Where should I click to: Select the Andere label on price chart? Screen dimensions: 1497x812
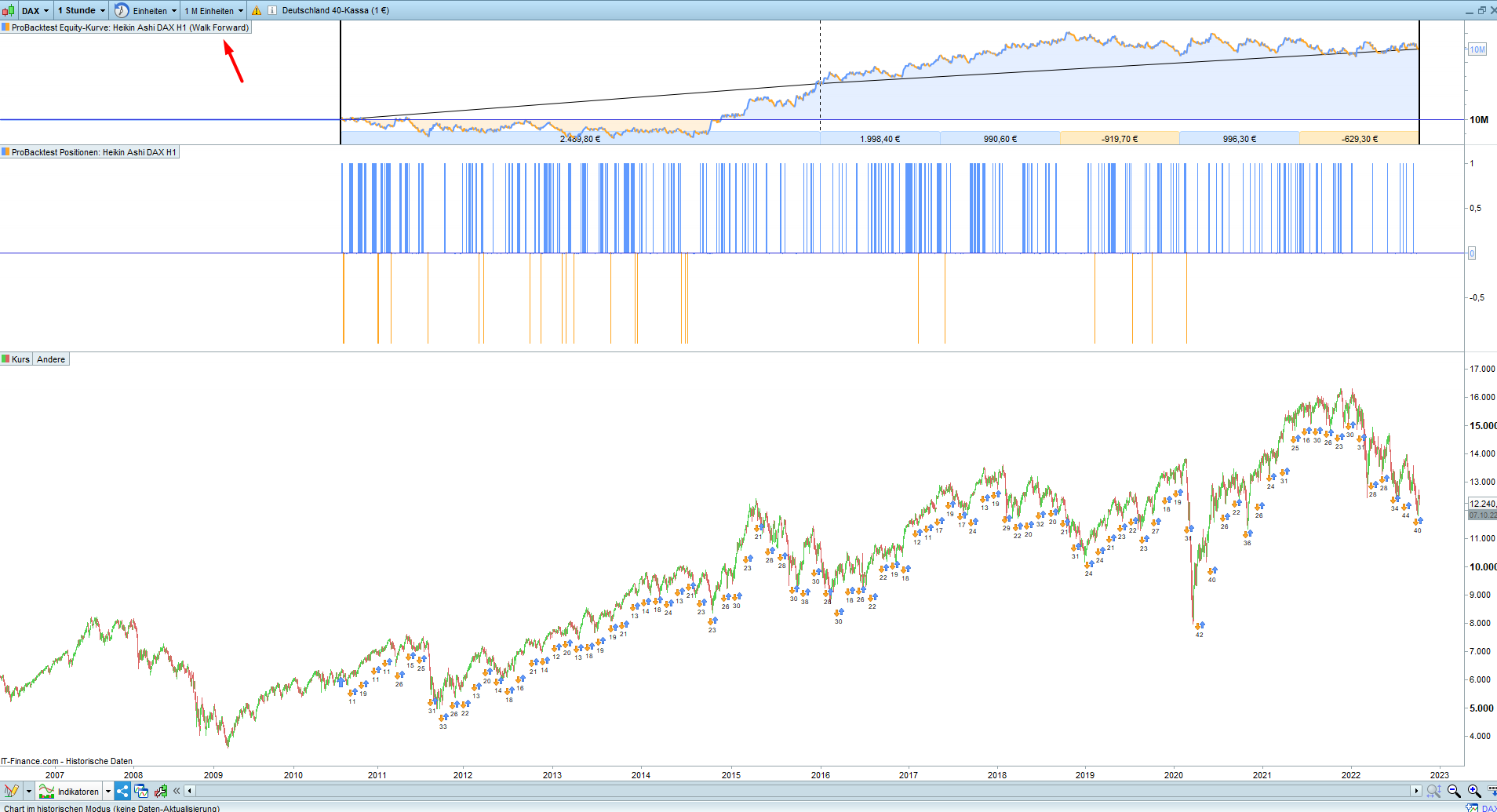click(51, 359)
